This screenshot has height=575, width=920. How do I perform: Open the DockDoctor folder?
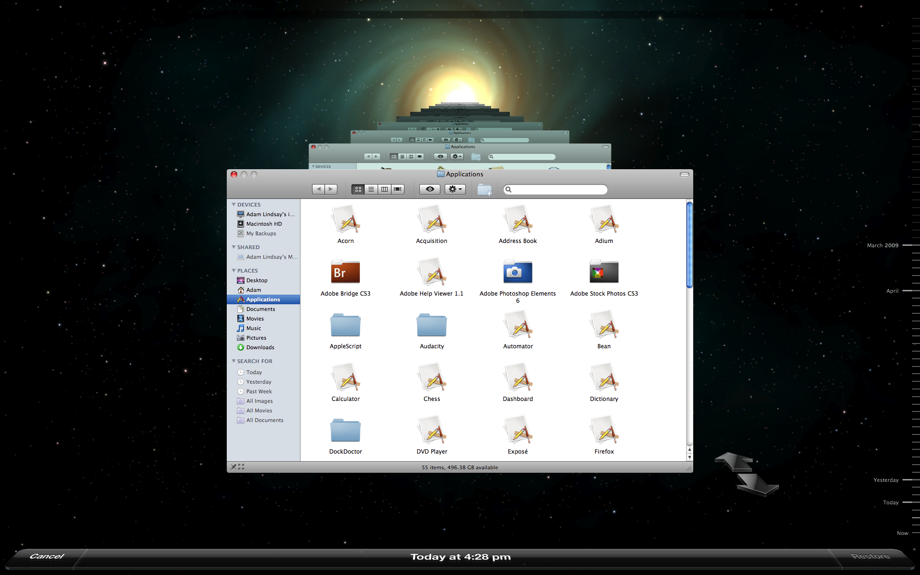click(346, 431)
